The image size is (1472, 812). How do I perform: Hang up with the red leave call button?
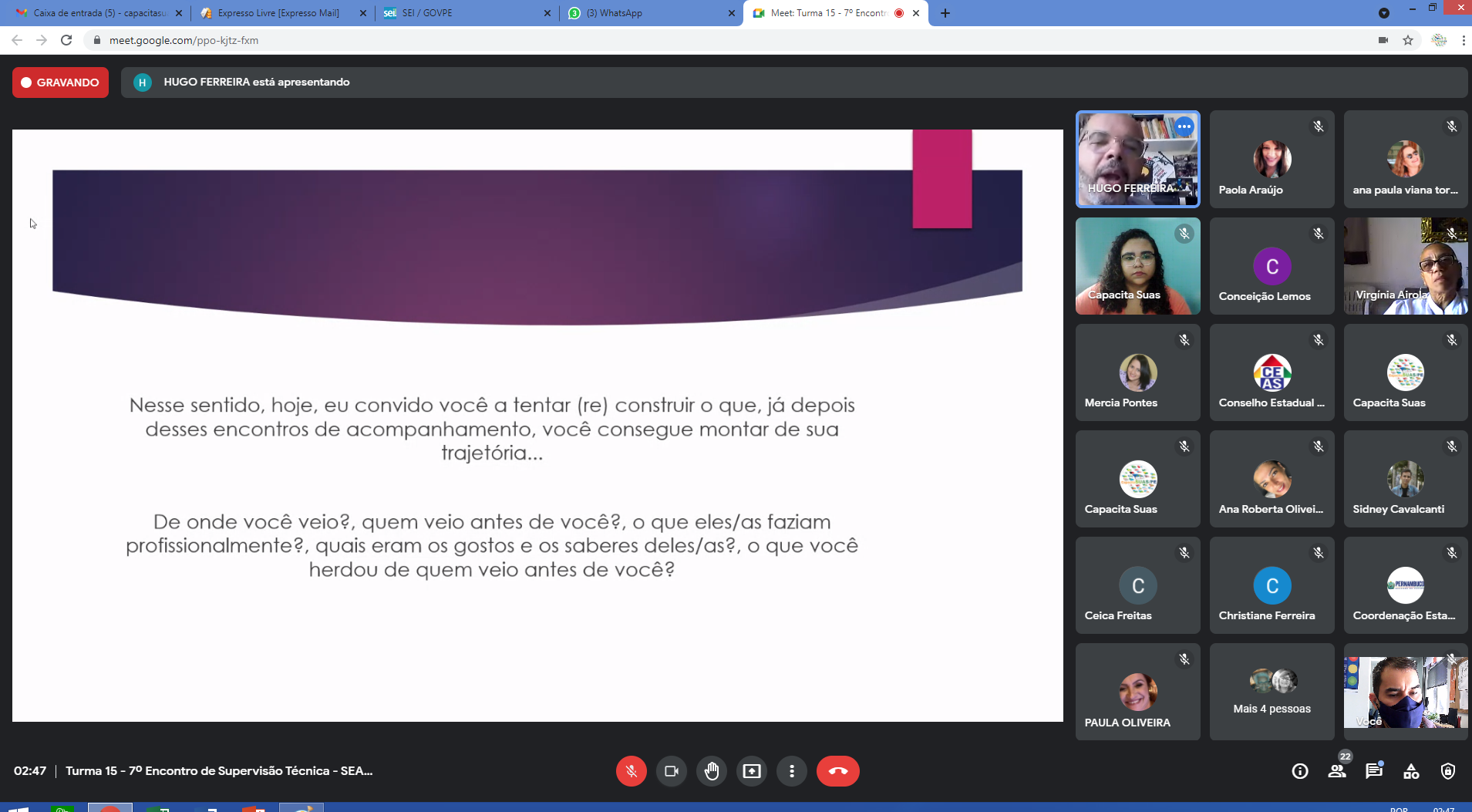click(837, 771)
